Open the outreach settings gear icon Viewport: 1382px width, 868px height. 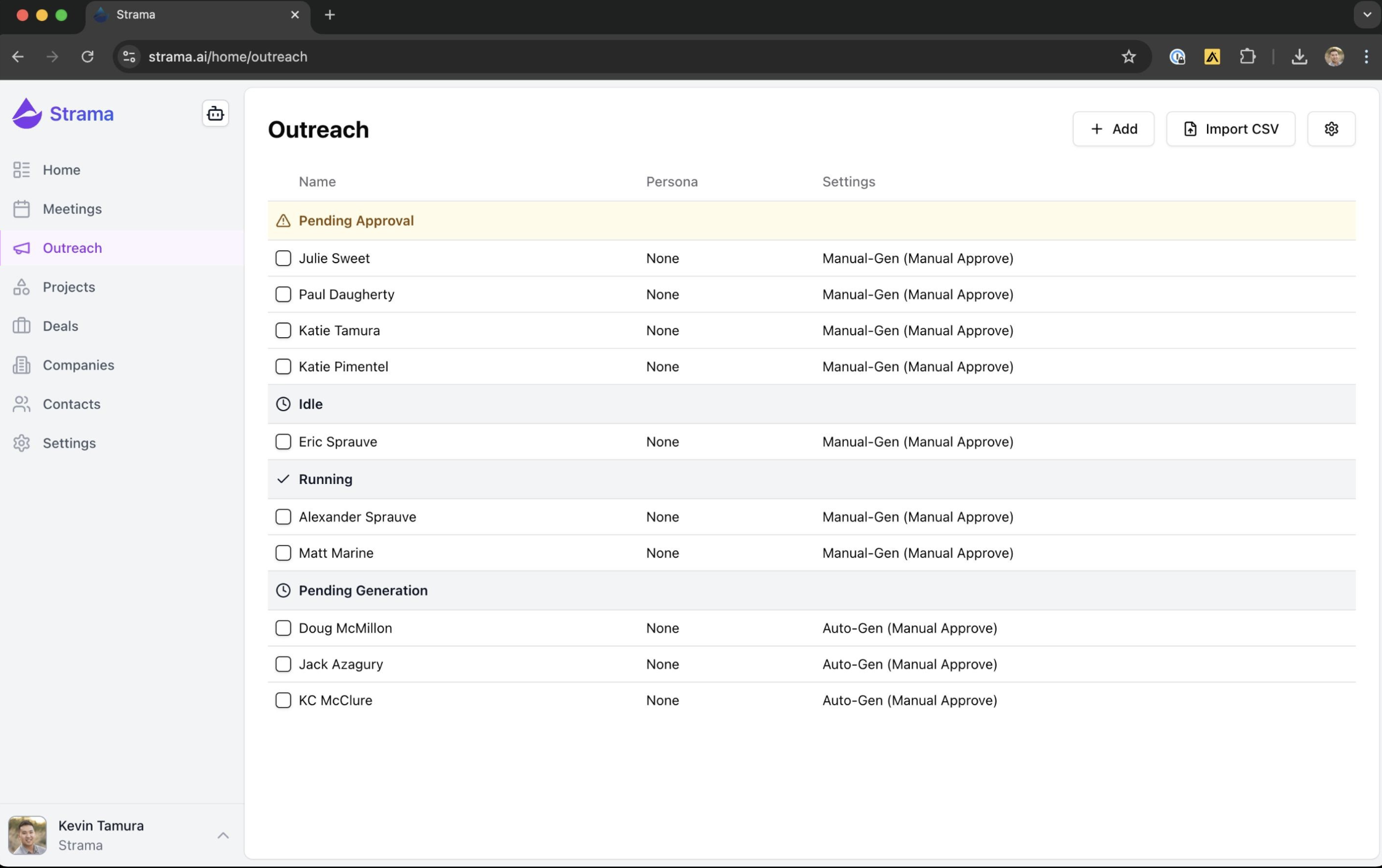click(1331, 129)
